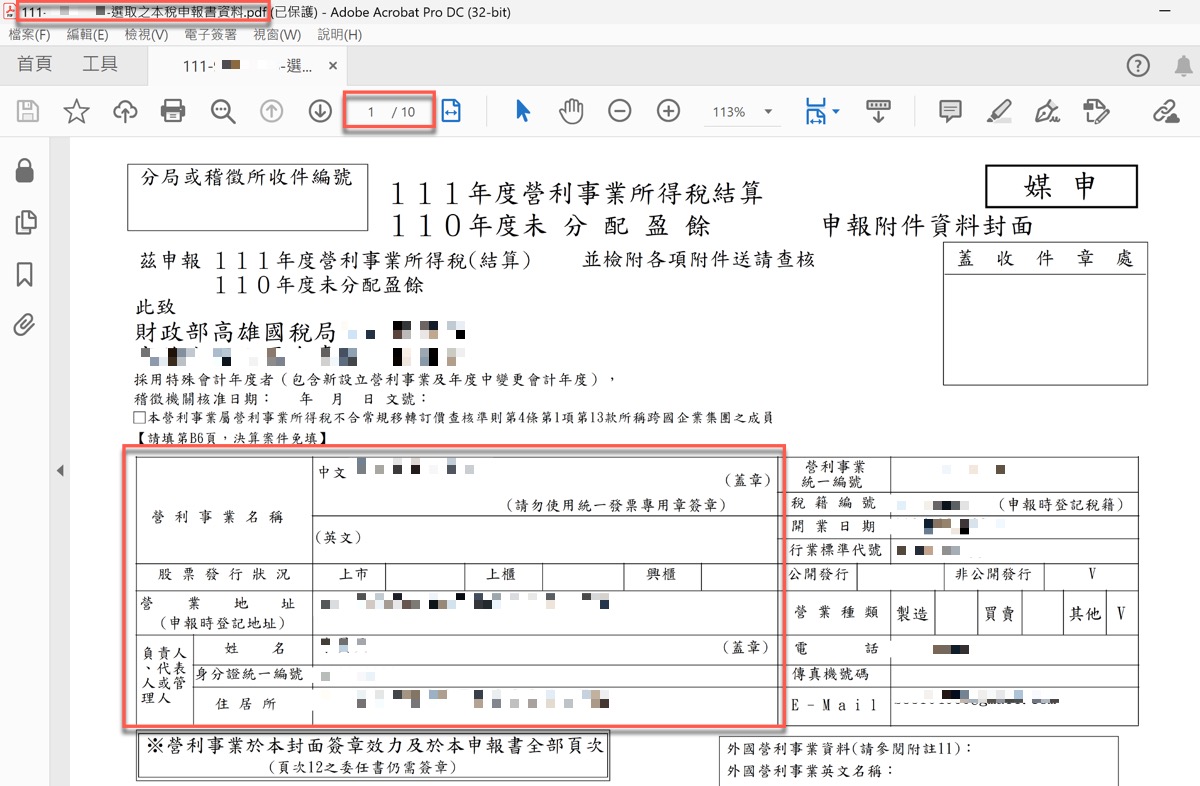1200x786 pixels.
Task: Show the page thumbnails panel
Action: (x=25, y=223)
